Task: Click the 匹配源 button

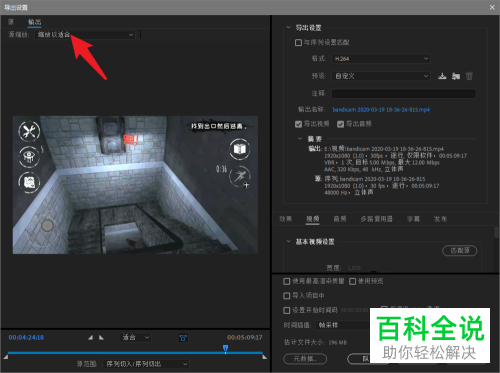Action: pyautogui.click(x=460, y=251)
